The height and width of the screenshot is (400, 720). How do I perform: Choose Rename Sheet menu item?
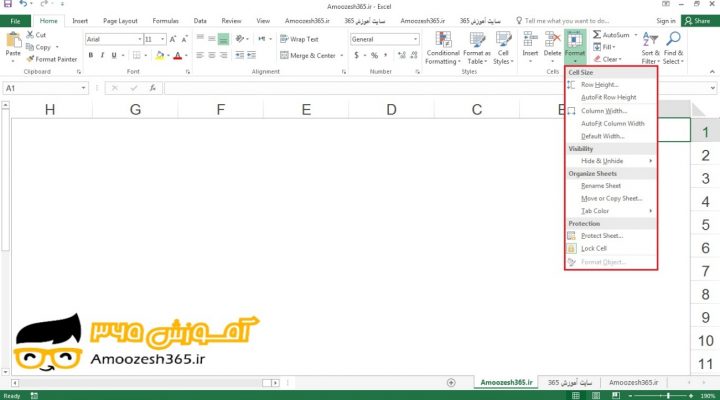(611, 186)
